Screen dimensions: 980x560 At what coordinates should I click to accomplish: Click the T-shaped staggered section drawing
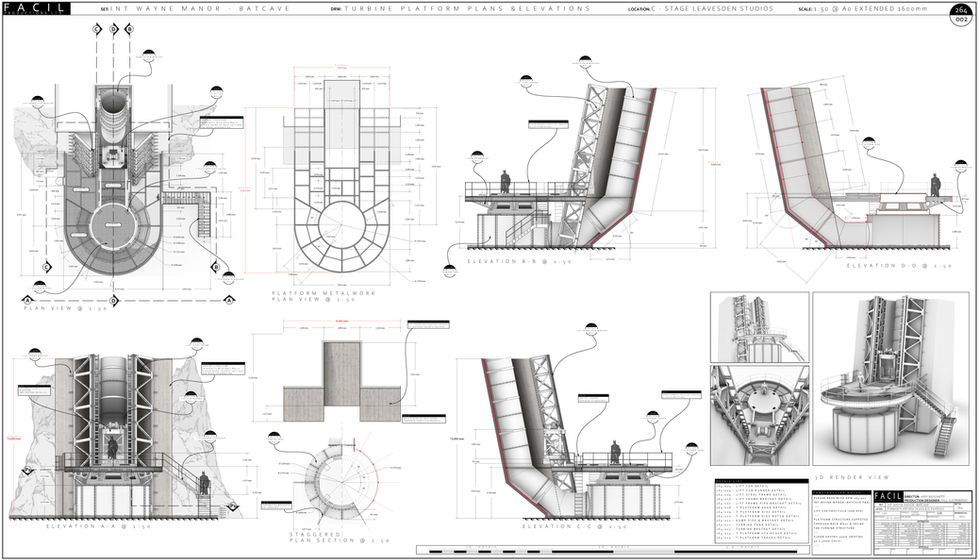(x=342, y=381)
